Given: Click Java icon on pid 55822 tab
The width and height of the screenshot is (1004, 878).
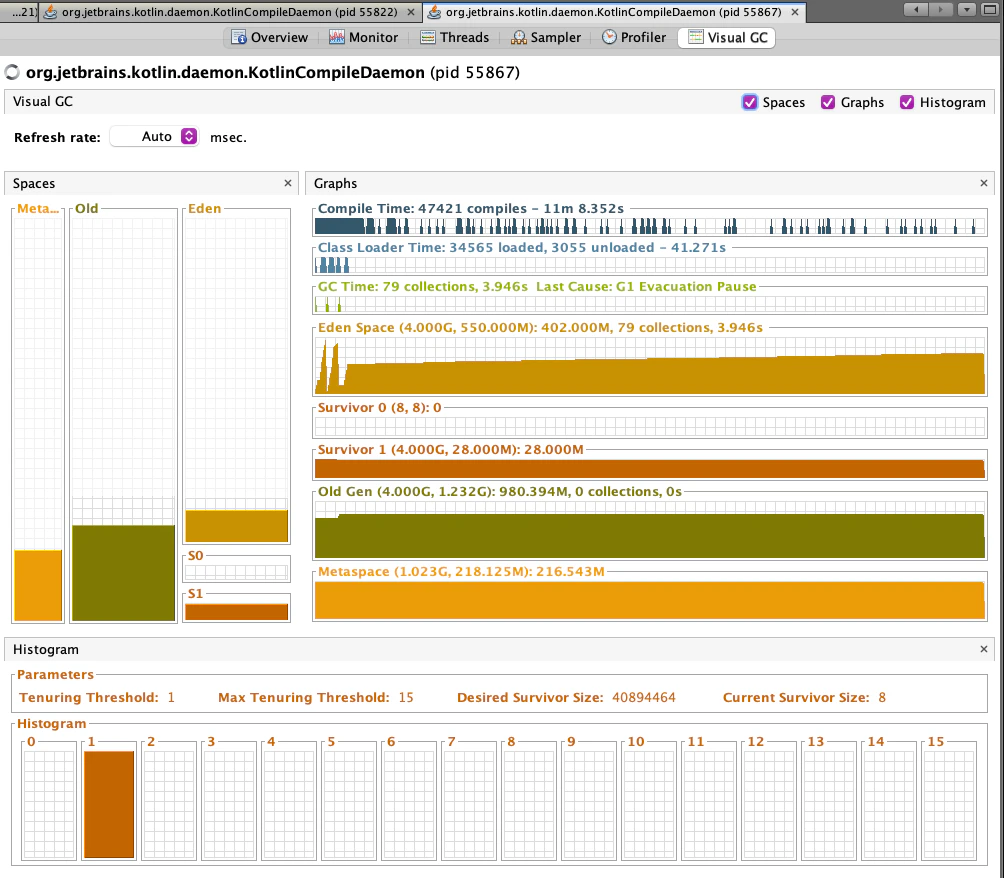Looking at the screenshot, I should (50, 12).
